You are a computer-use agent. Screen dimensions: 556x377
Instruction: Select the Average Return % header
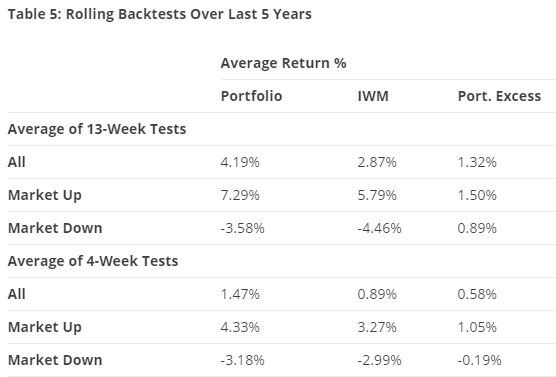point(283,63)
